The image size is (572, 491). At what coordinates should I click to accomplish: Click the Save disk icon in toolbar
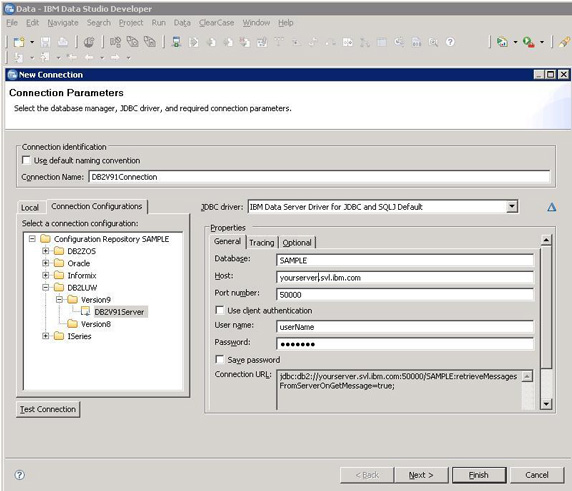point(45,42)
